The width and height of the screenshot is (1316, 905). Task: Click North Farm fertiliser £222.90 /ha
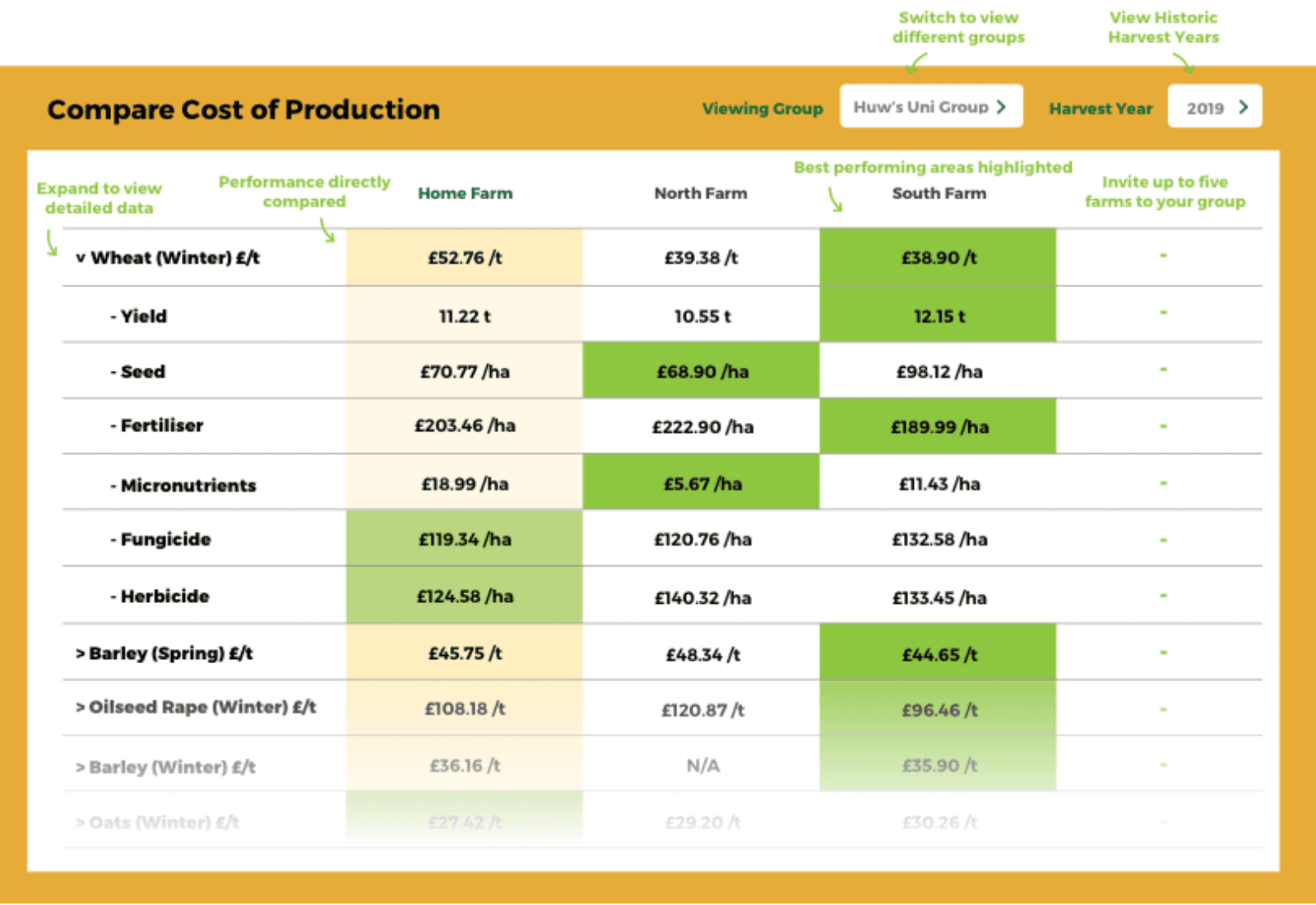click(x=701, y=426)
